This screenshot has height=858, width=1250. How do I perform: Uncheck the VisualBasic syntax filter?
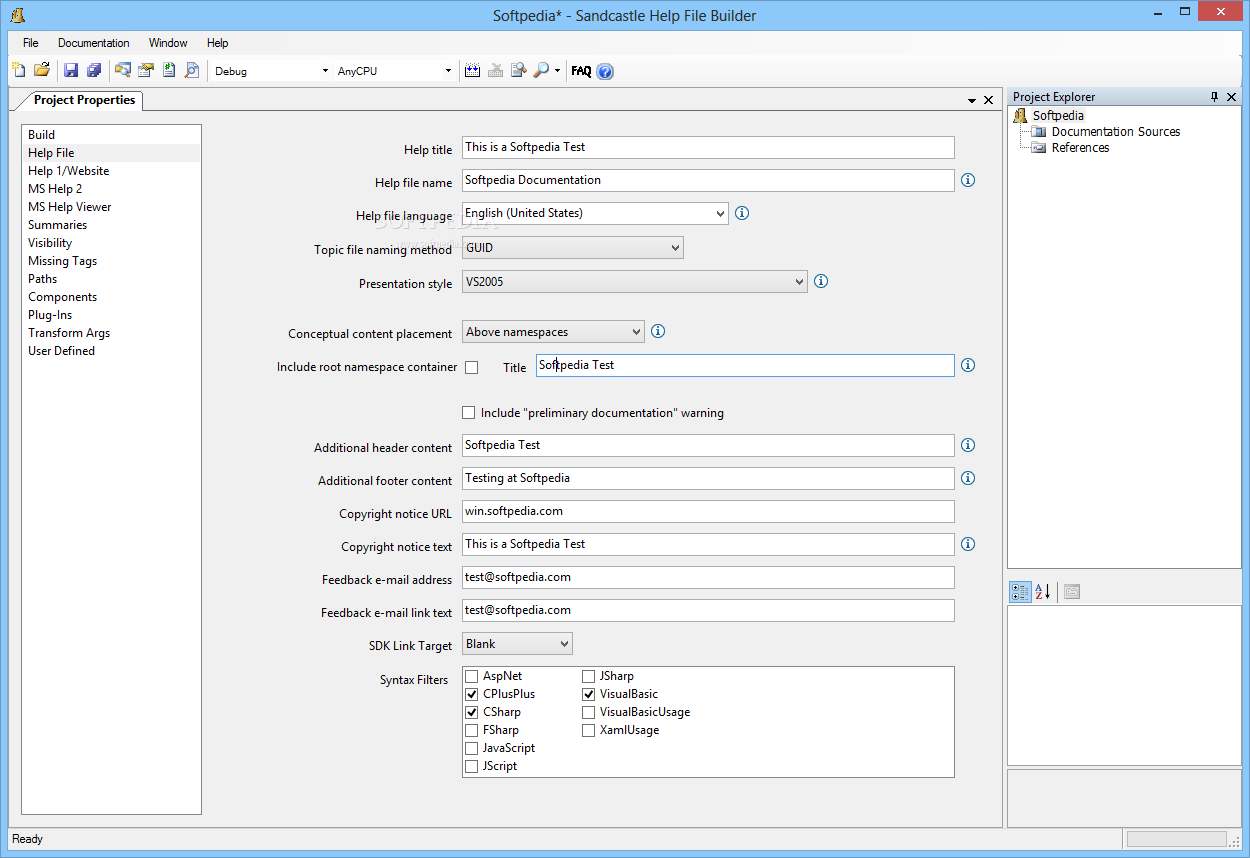pos(589,694)
